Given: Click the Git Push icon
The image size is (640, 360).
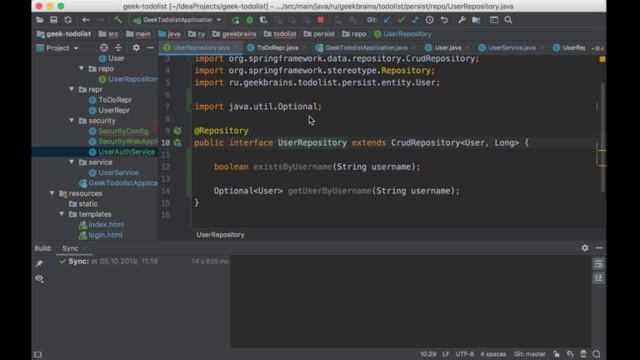Looking at the screenshot, I should point(416,20).
